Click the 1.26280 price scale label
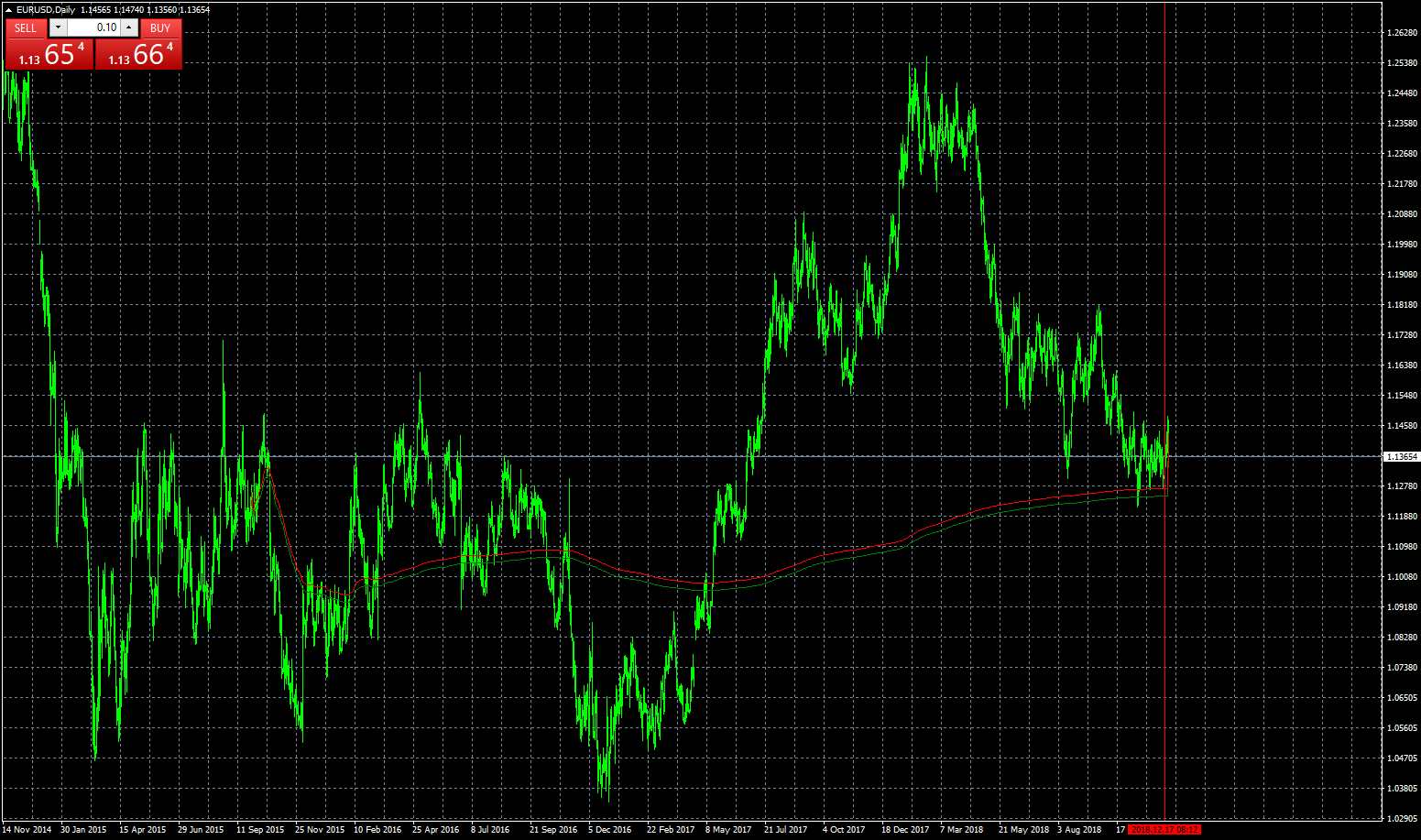1421x840 pixels. (1403, 33)
